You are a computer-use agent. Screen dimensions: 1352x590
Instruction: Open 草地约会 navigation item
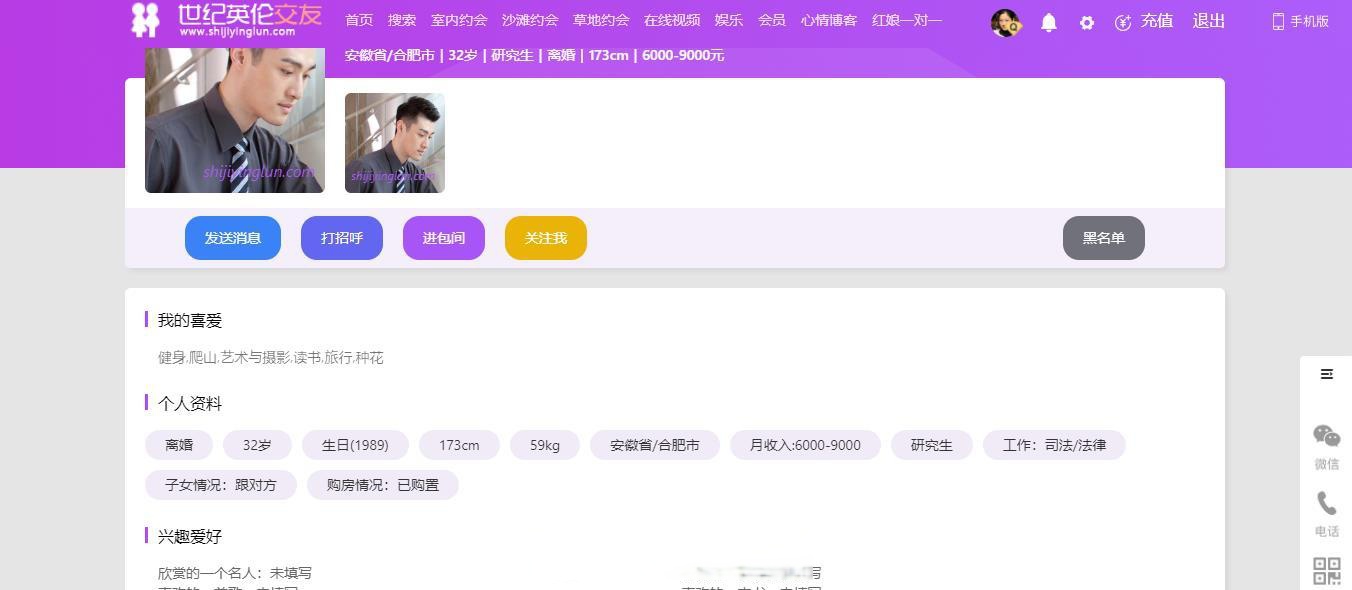(601, 20)
